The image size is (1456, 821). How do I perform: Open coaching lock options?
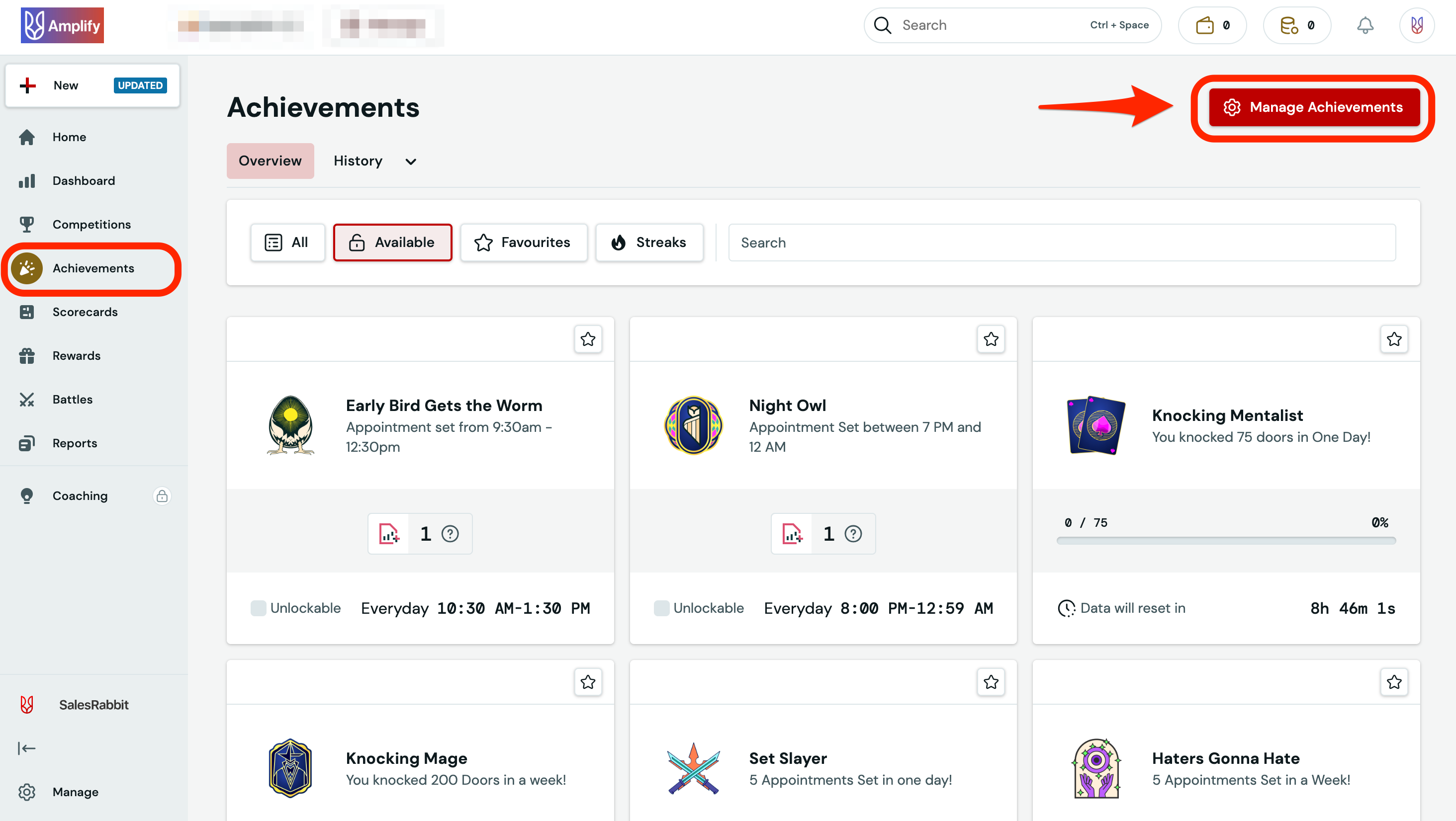click(x=162, y=495)
